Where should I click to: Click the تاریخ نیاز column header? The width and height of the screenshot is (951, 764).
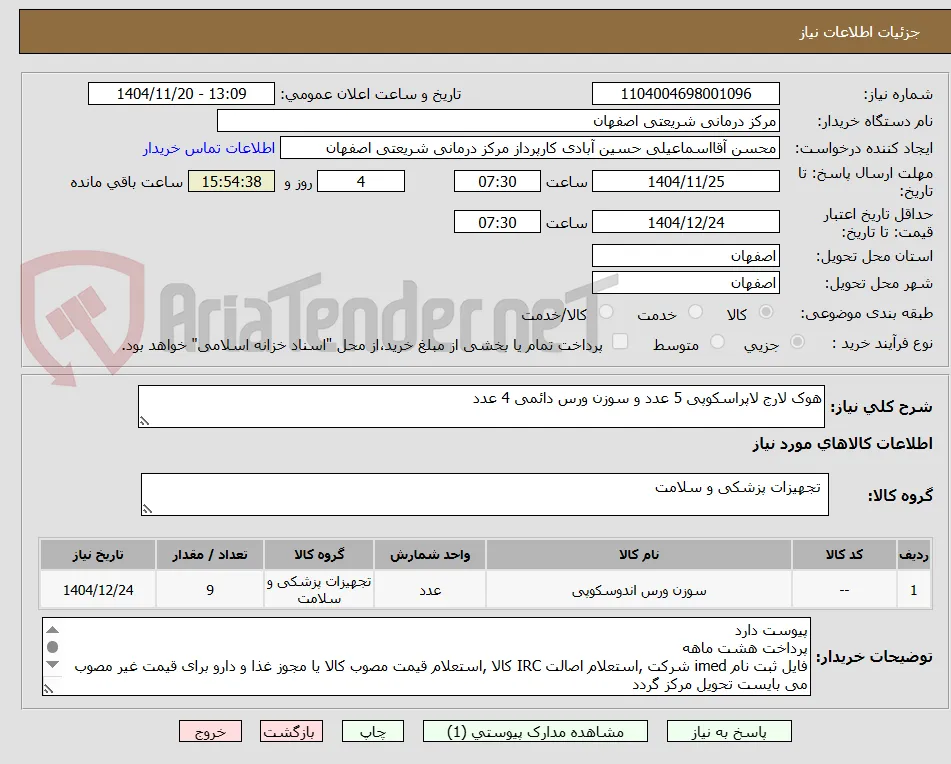coord(98,555)
